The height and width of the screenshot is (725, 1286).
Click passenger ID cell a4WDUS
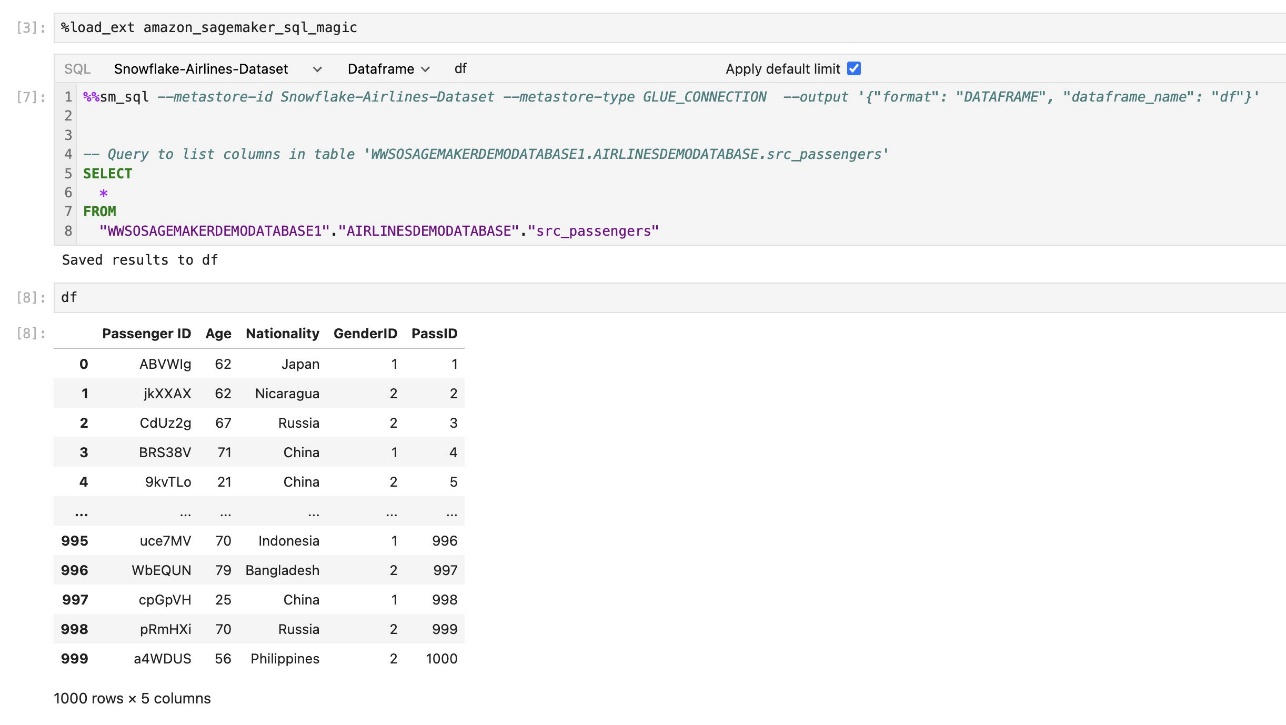(162, 659)
